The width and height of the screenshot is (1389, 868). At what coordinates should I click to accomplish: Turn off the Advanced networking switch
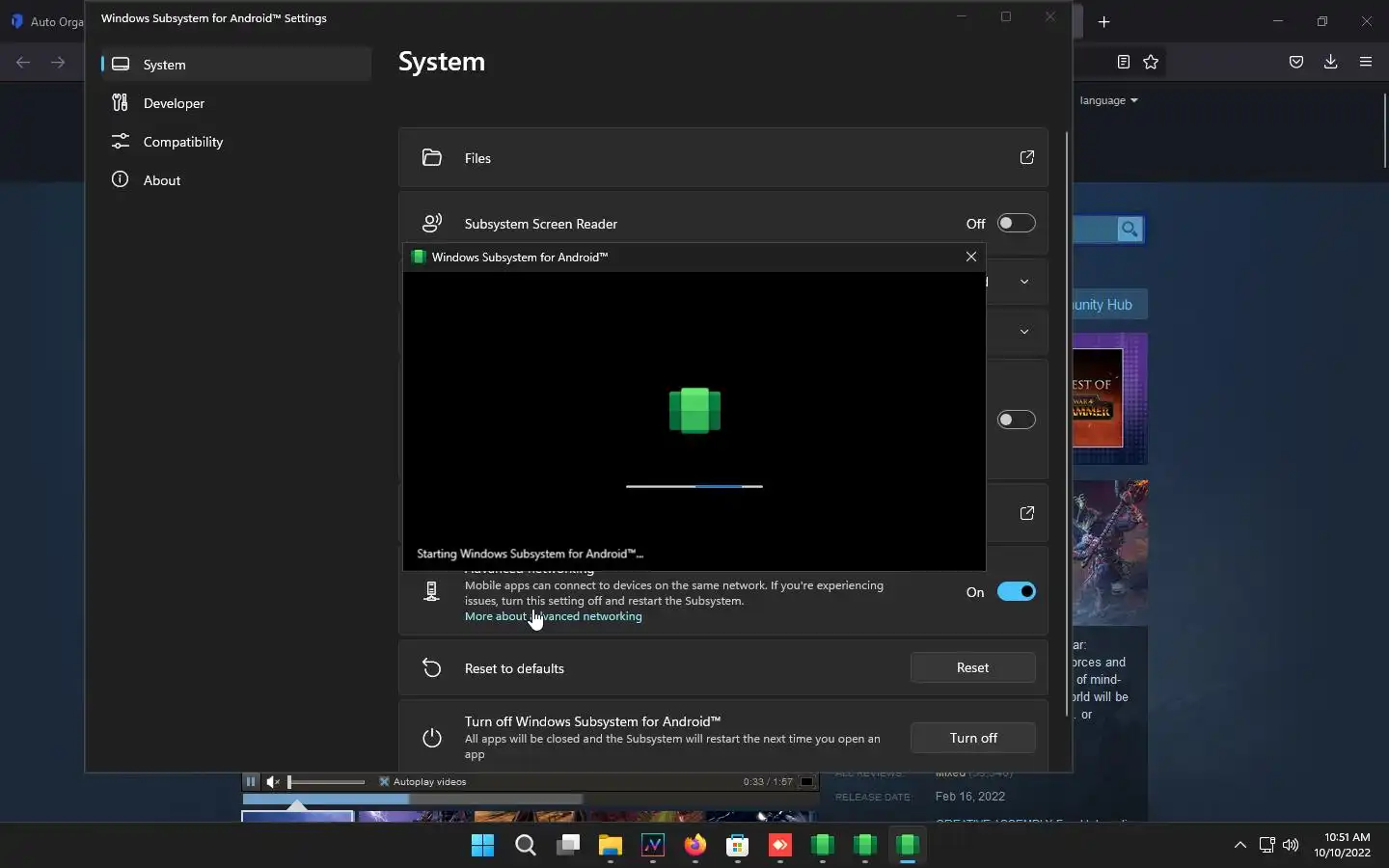[1016, 591]
